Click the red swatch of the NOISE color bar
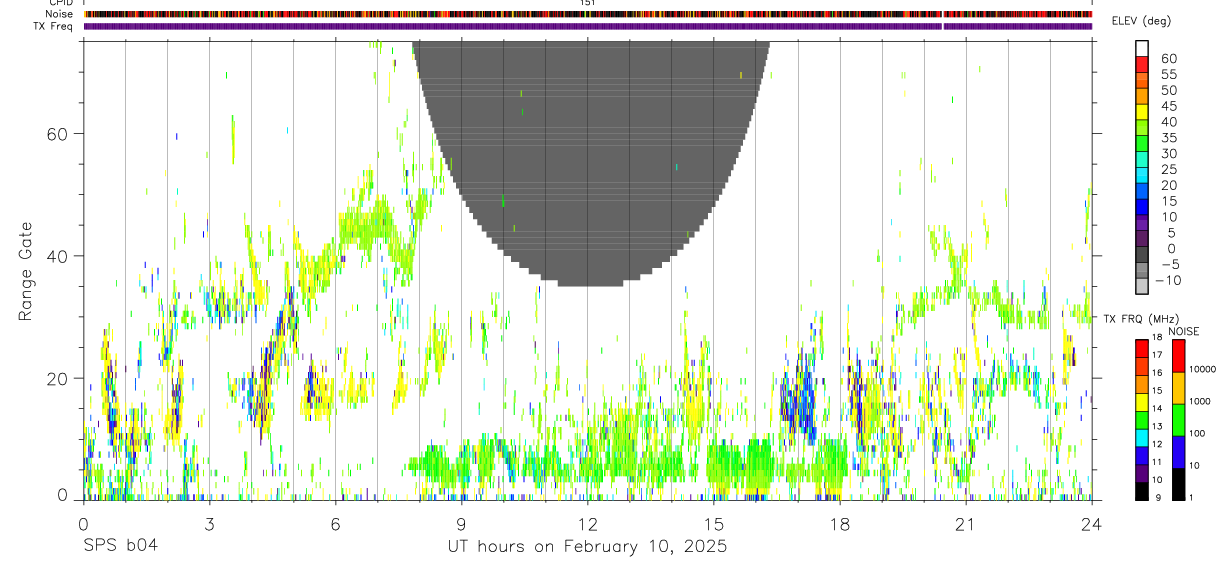Viewport: 1228px width, 567px height. (1178, 356)
